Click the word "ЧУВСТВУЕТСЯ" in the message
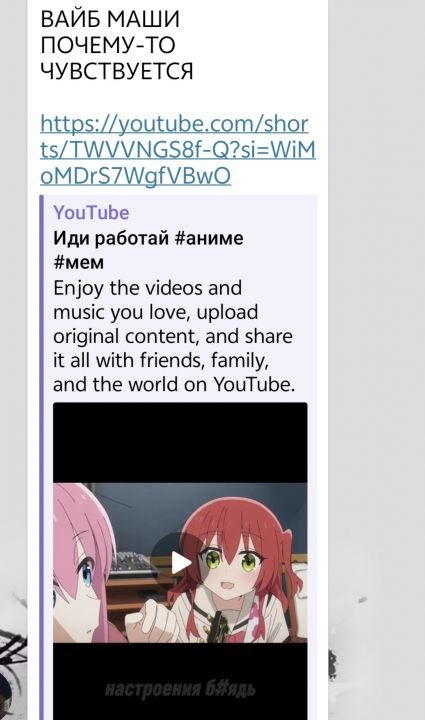 pyautogui.click(x=117, y=71)
